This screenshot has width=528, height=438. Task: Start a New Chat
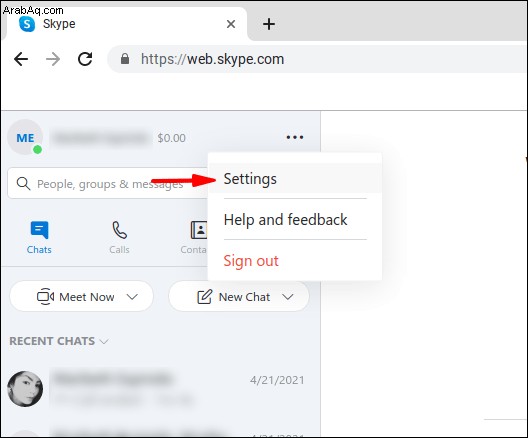coord(238,297)
